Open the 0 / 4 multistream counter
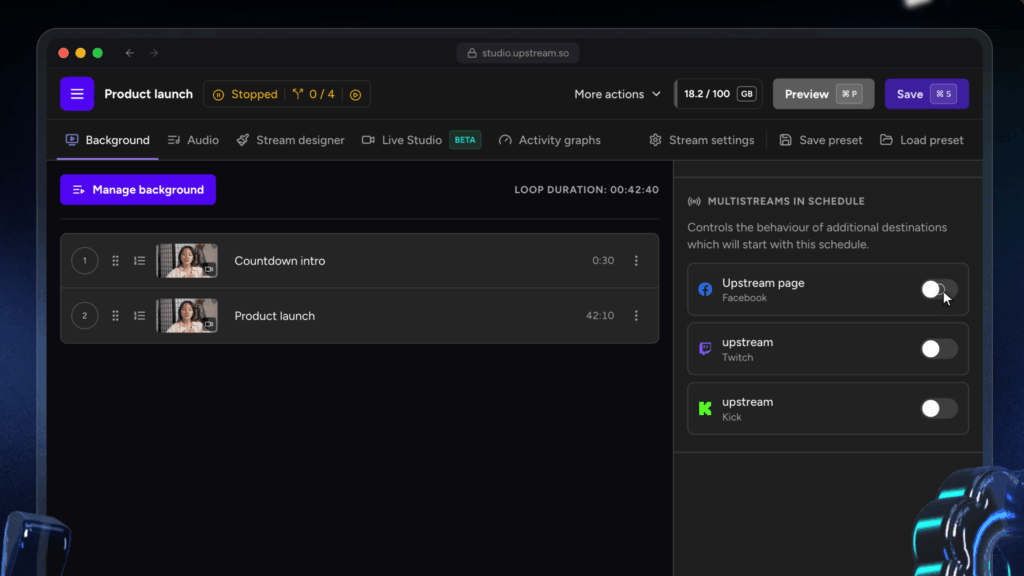1024x576 pixels. point(314,94)
